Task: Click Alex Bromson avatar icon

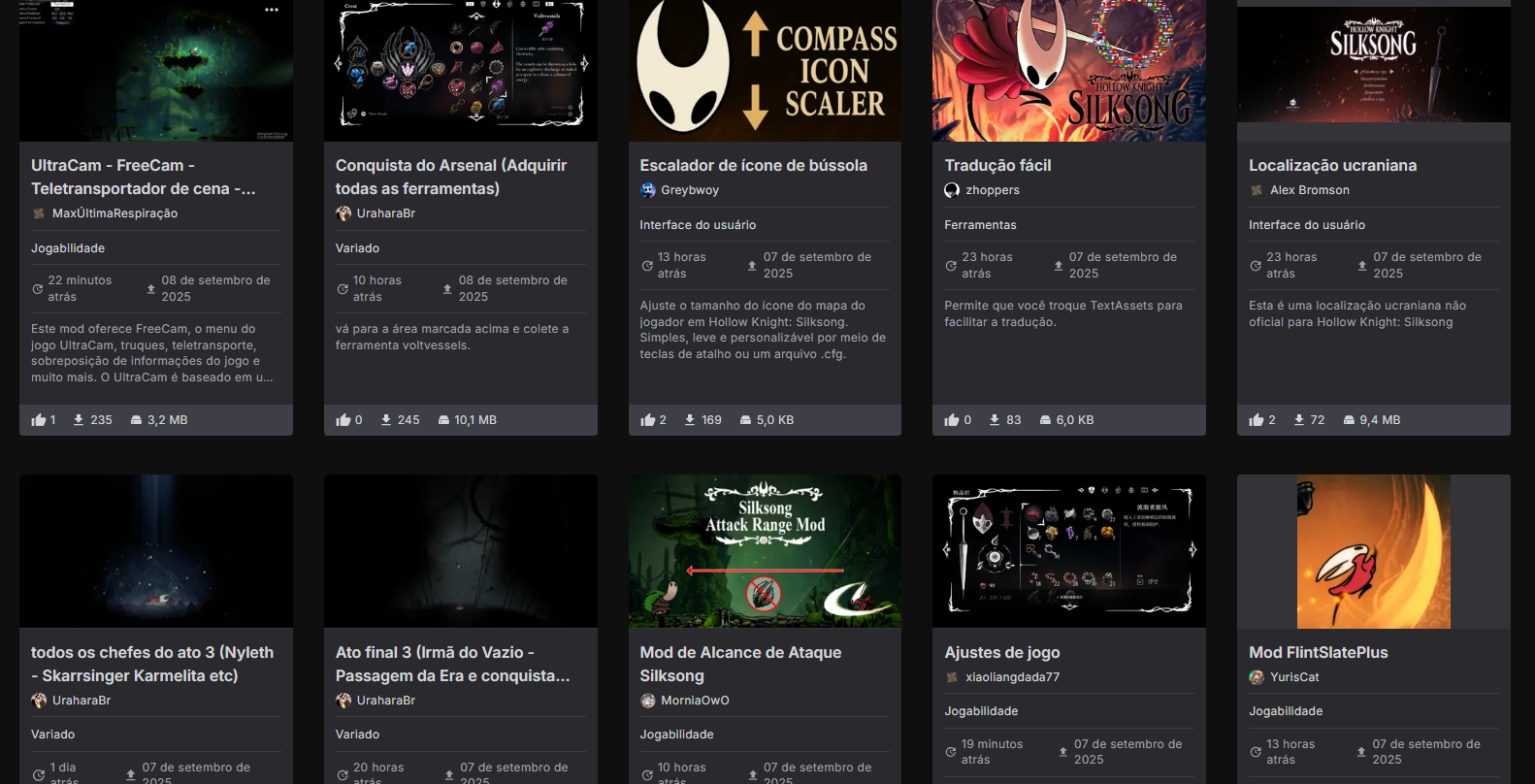Action: pos(1257,190)
